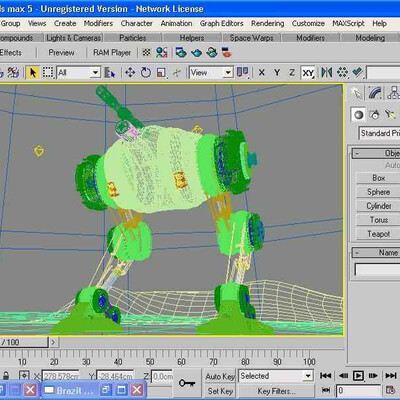Viewport: 400px width, 400px height.
Task: Click the Render Scene teapot icon
Action: [181, 53]
